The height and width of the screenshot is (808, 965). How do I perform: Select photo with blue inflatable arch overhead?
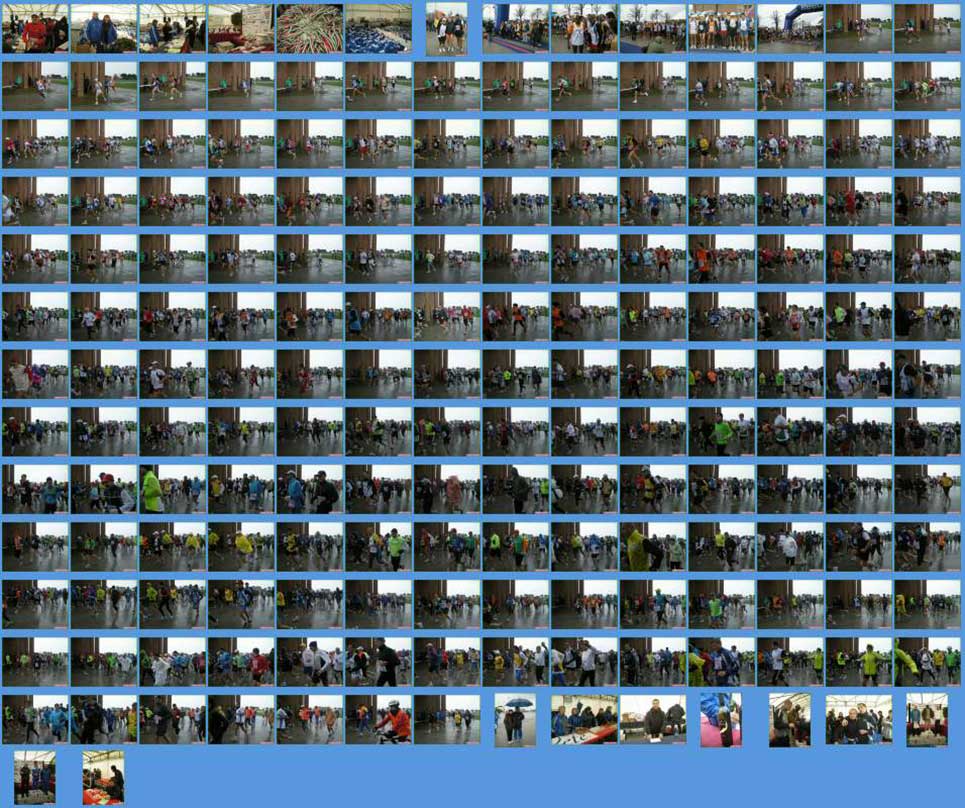tap(791, 28)
